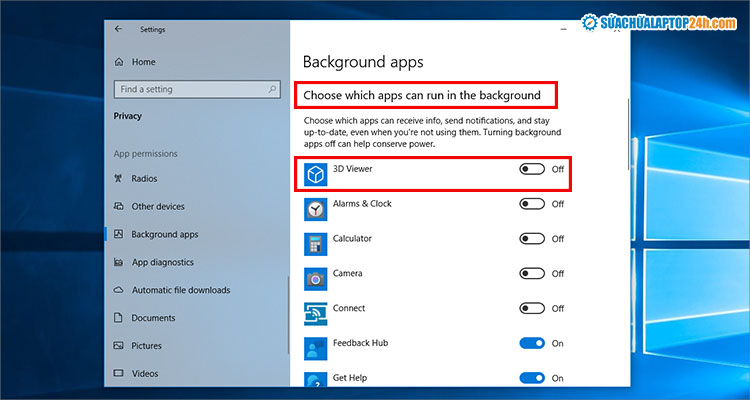Screen dimensions: 750x400
Task: Click the Get Help app icon
Action: (316, 379)
